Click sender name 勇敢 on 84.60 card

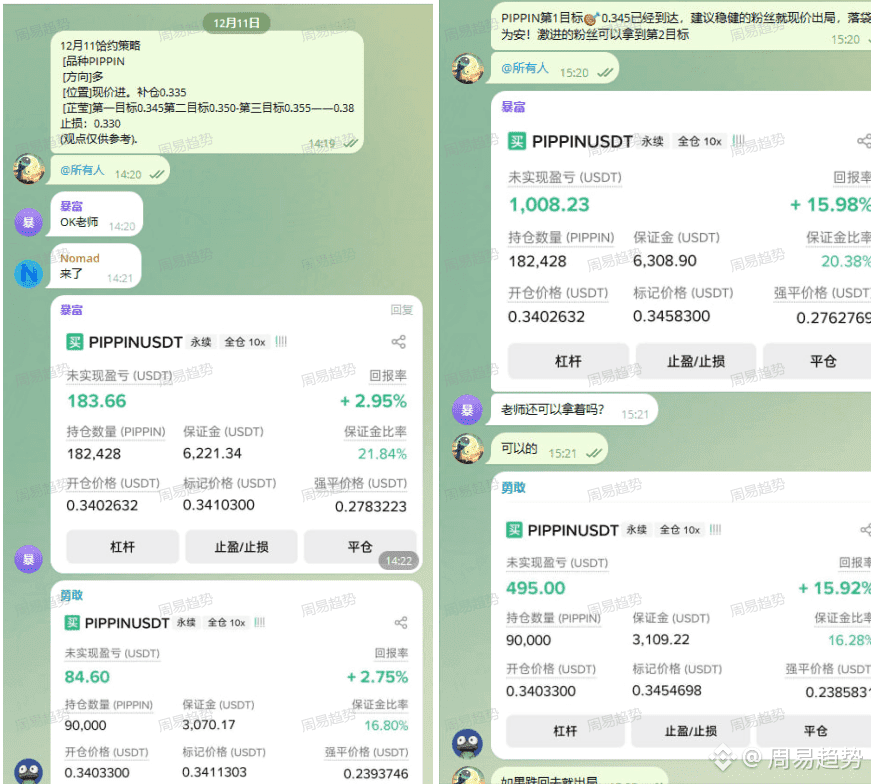[x=72, y=595]
